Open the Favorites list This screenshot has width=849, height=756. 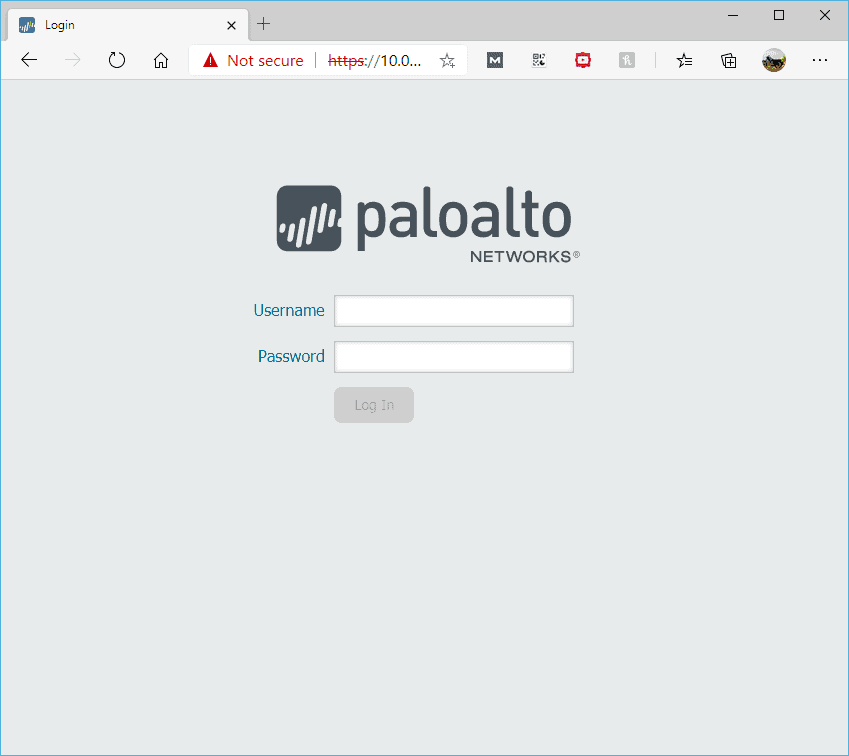point(684,60)
